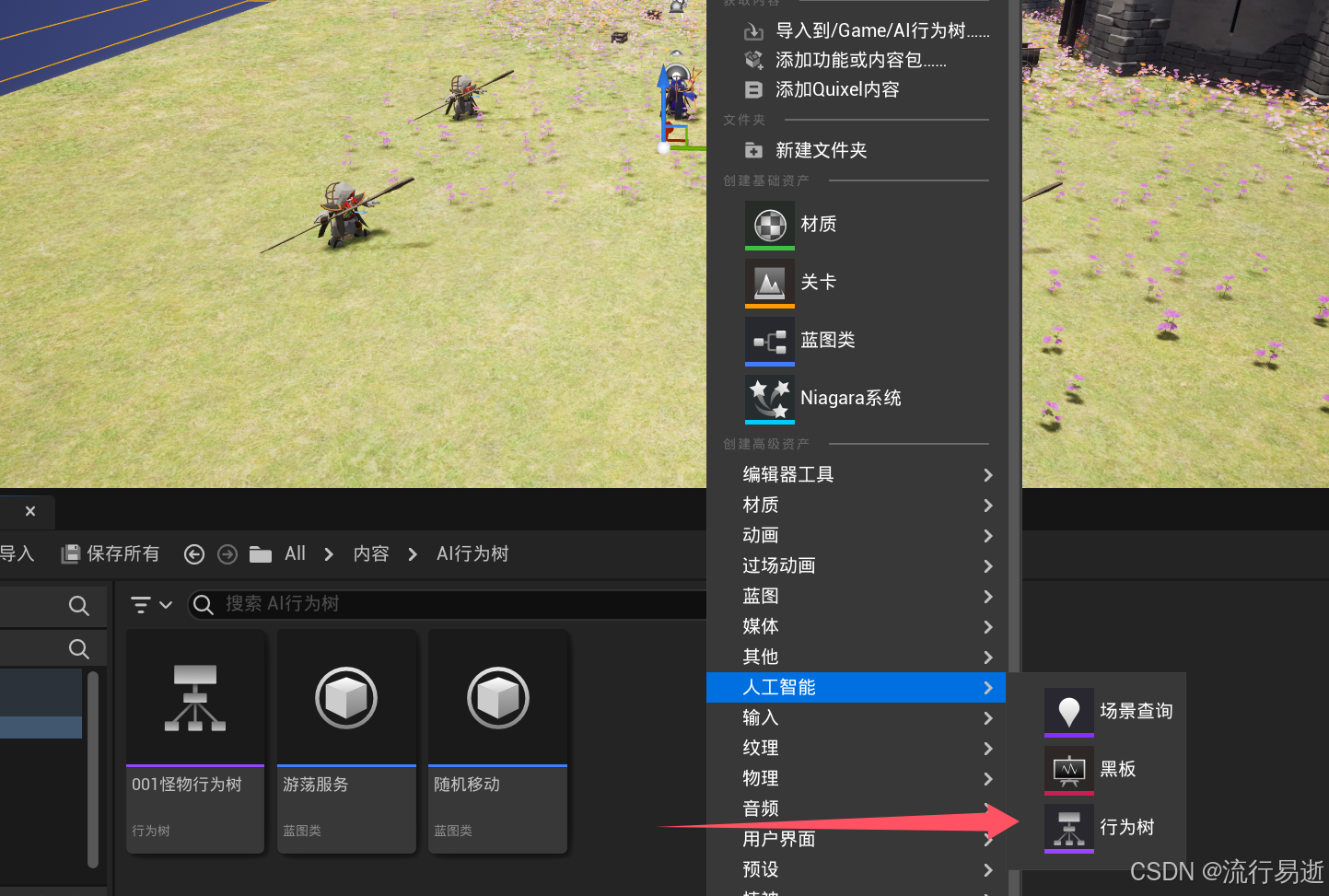Click the 内容 breadcrumb
This screenshot has height=896, width=1329.
(371, 553)
